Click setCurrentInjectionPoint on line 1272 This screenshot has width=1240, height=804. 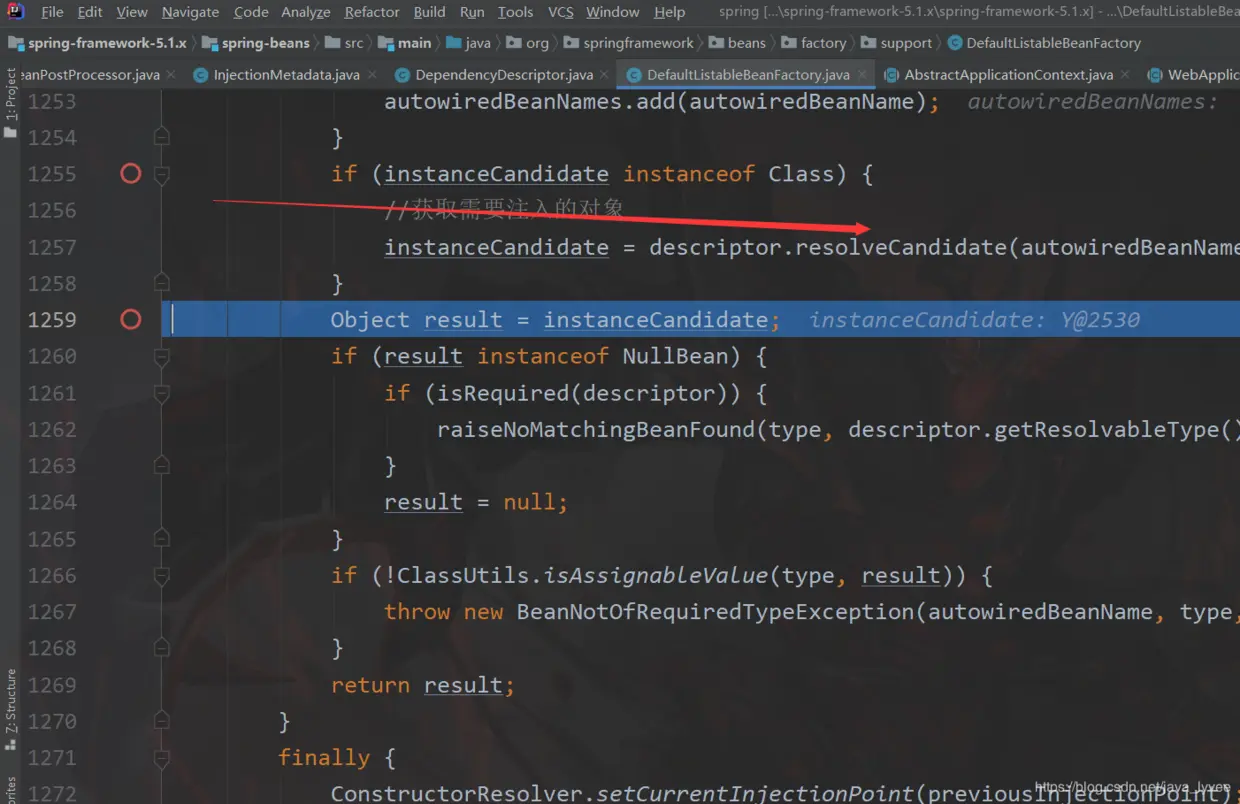[756, 793]
